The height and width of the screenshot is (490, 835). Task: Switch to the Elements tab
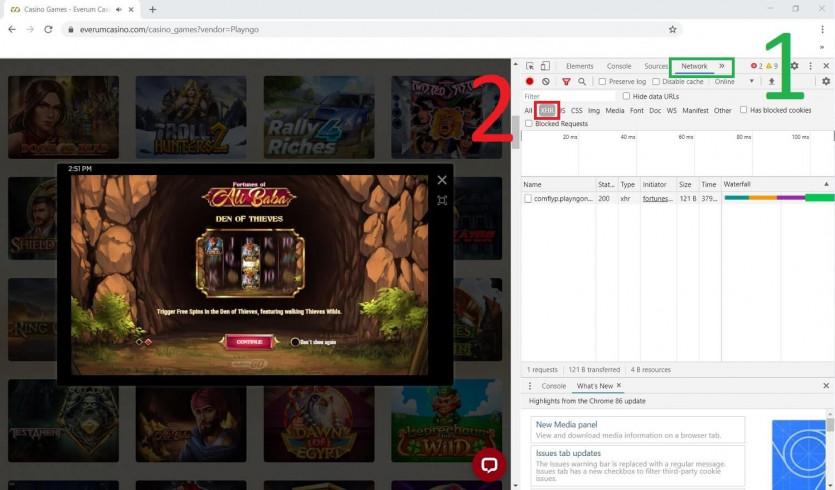(579, 66)
